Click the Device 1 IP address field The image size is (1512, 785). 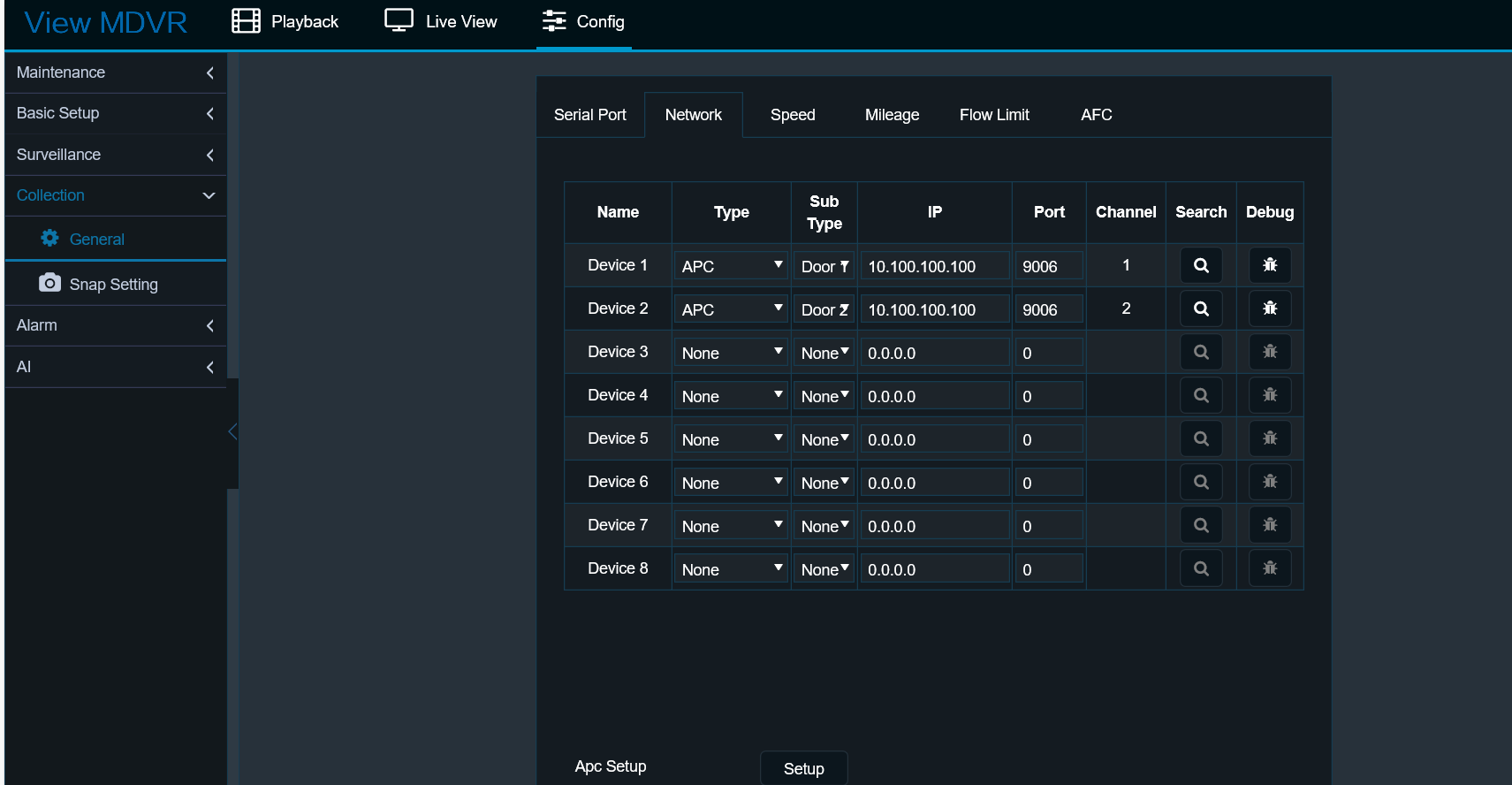tap(934, 266)
